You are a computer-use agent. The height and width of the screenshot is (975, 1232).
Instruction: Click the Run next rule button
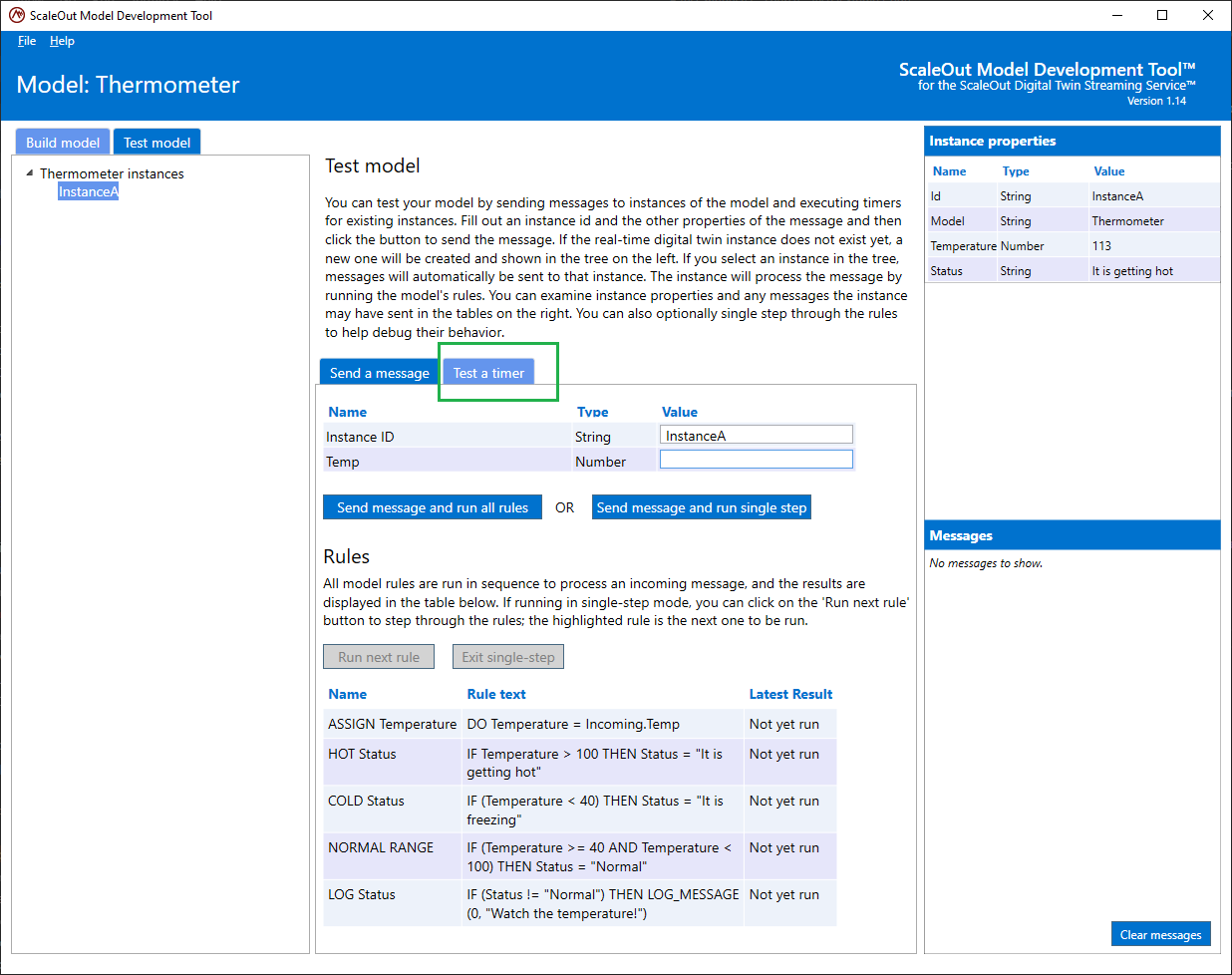pyautogui.click(x=379, y=657)
